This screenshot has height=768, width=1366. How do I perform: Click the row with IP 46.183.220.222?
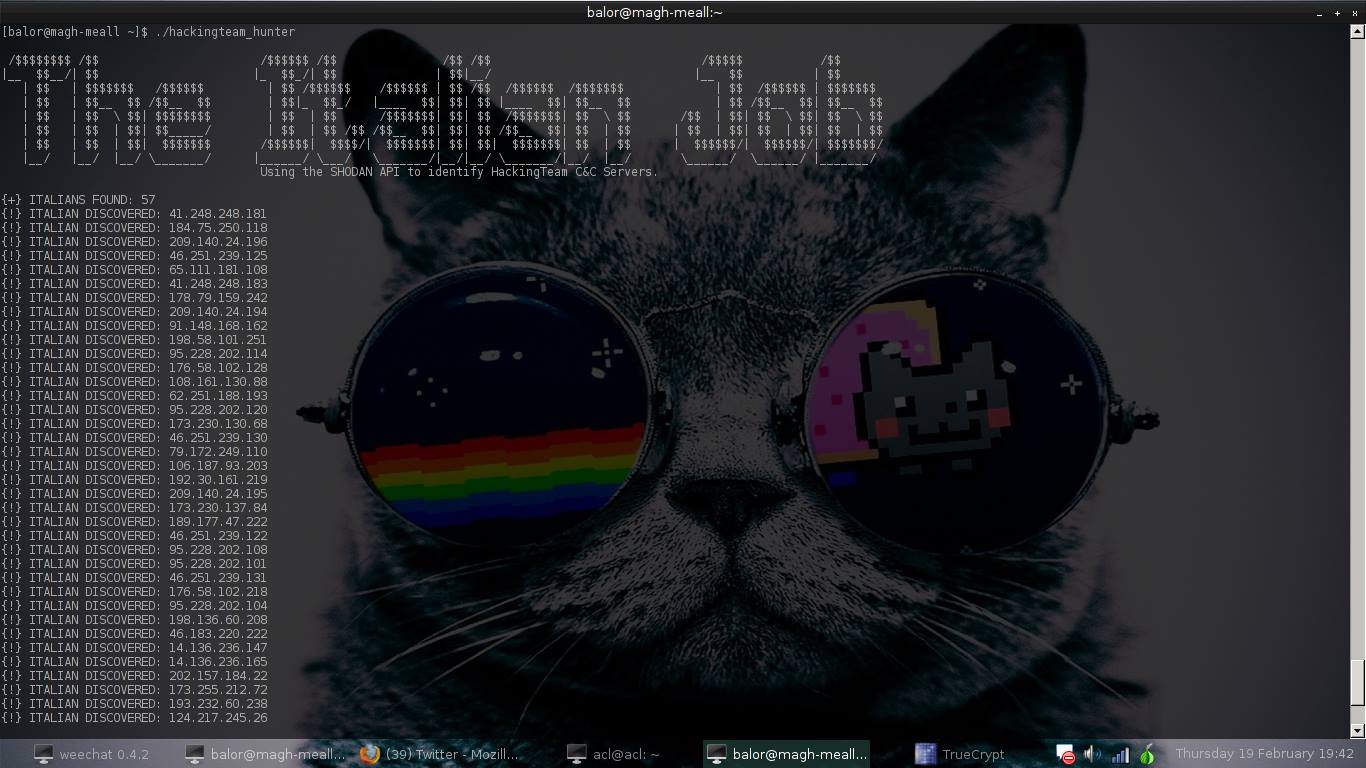pos(134,634)
